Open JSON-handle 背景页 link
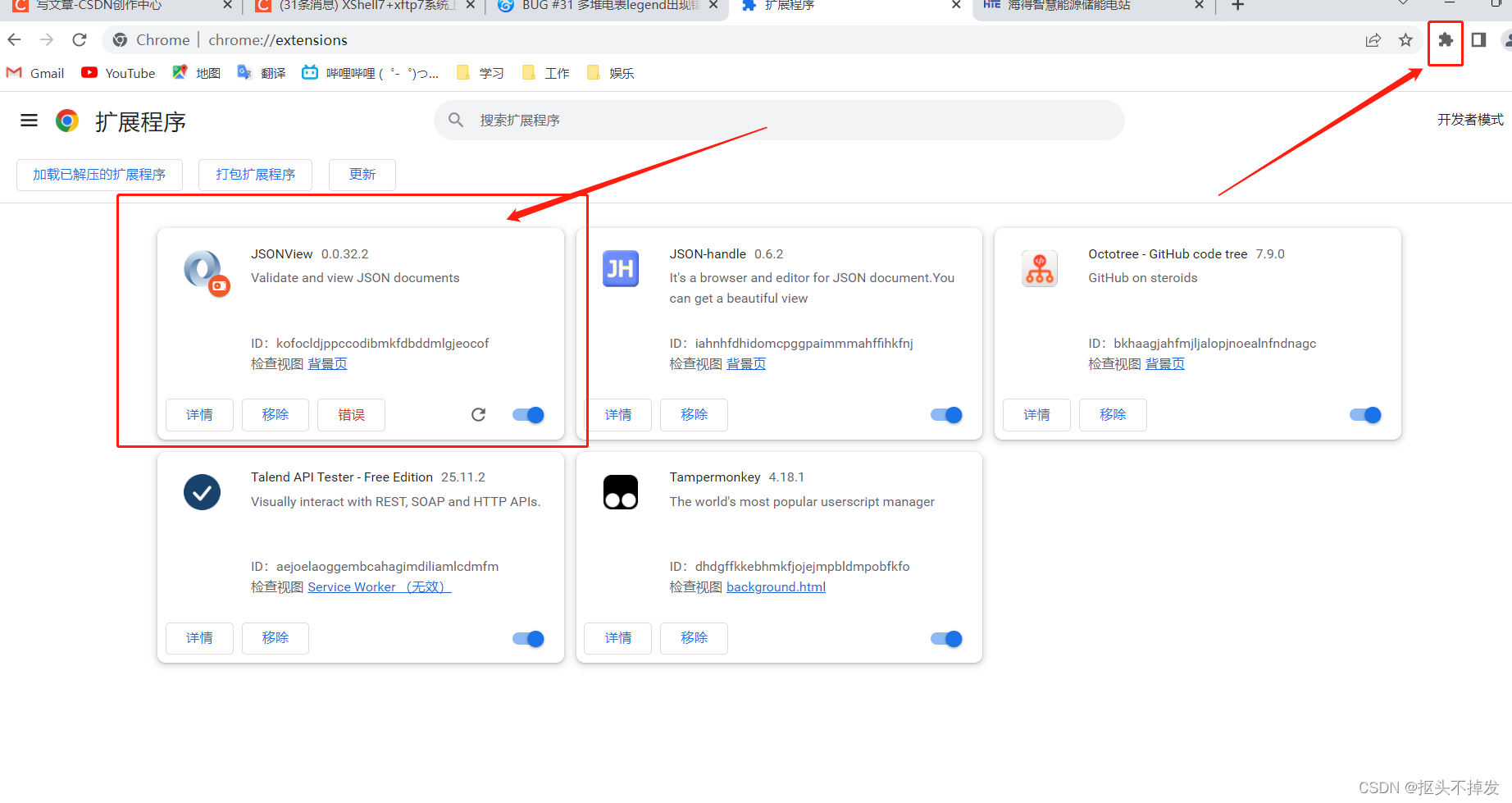Screen dimensions: 1512x803 (x=746, y=364)
